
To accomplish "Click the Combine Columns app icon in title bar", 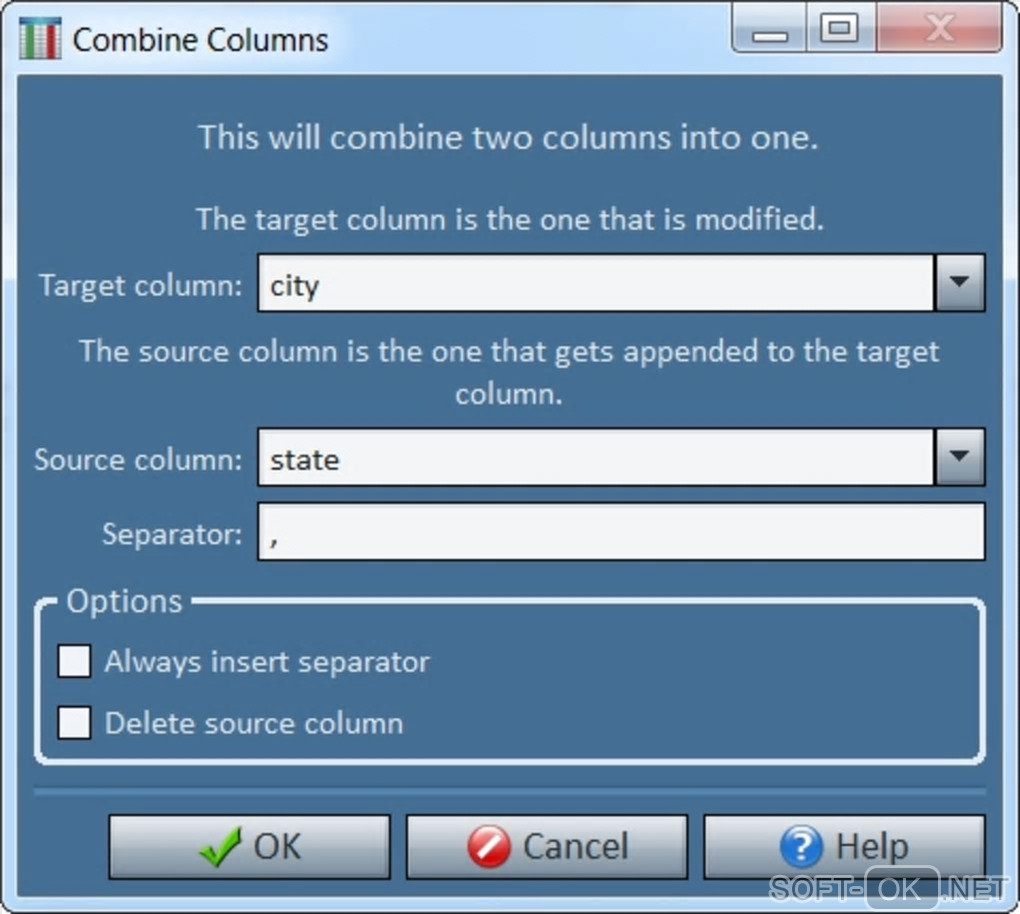I will pos(39,39).
